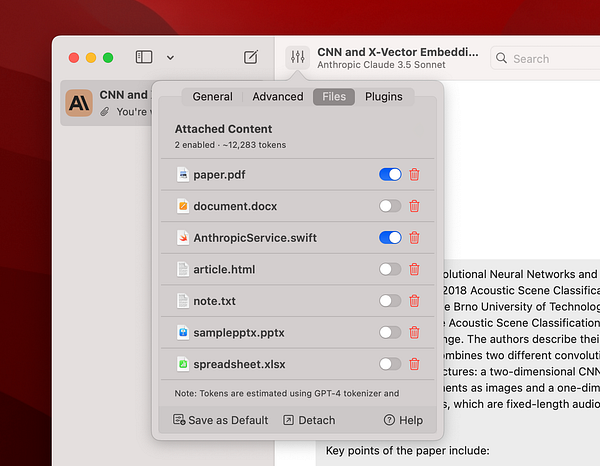Start a new chat with compose icon
Image resolution: width=600 pixels, height=466 pixels.
coord(251,57)
